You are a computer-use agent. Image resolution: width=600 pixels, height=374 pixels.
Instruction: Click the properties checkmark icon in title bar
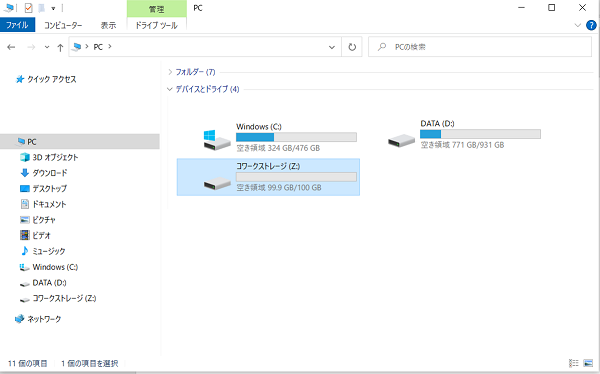(x=28, y=8)
